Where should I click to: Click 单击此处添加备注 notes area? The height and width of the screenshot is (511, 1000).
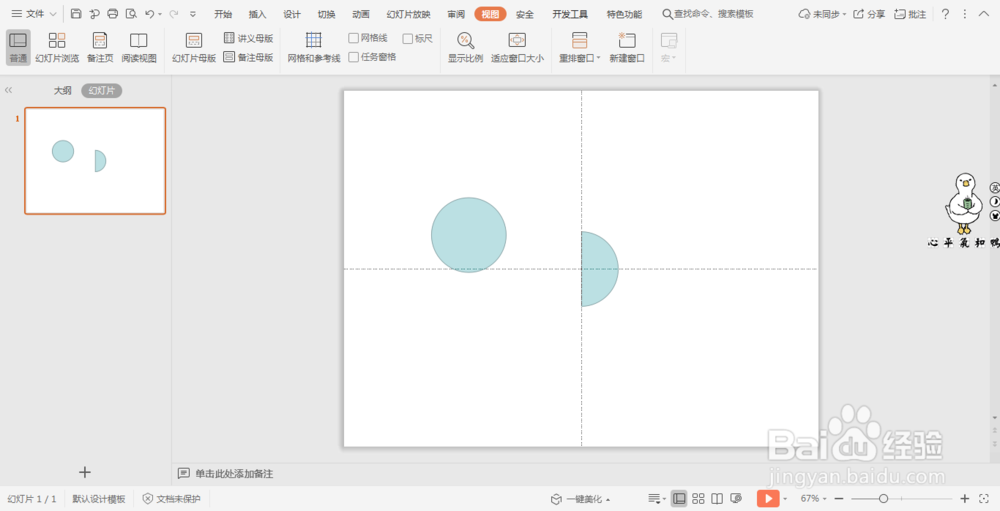tap(234, 473)
